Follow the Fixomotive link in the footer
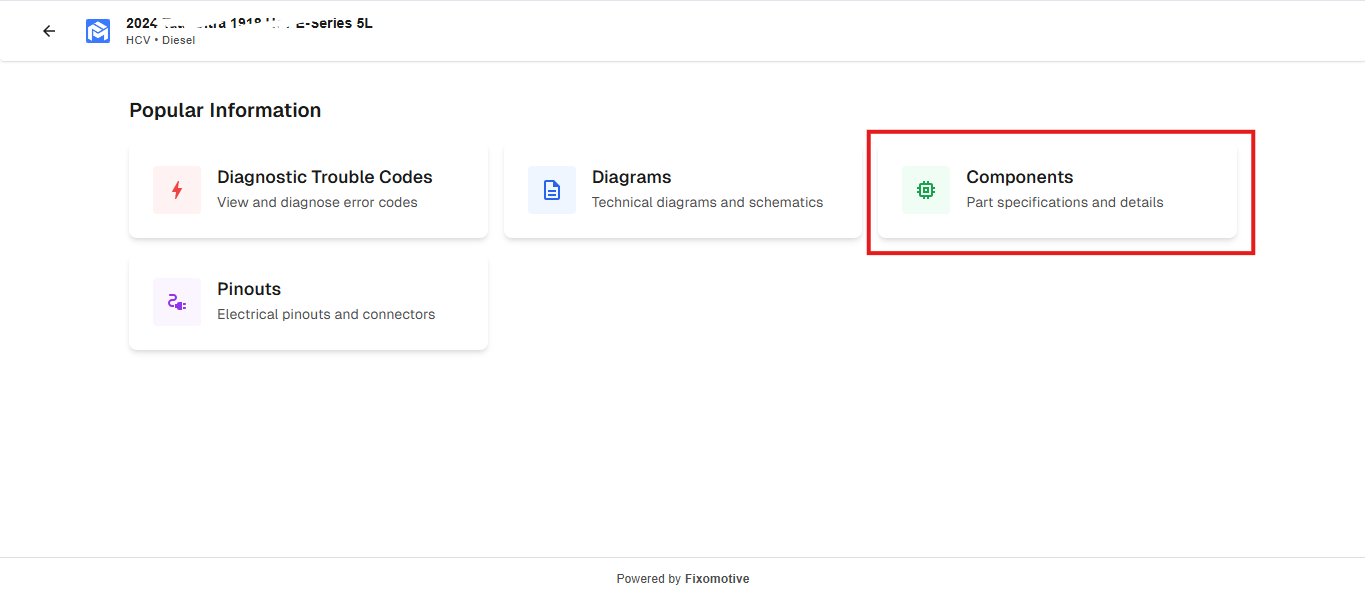The height and width of the screenshot is (600, 1365). click(717, 578)
